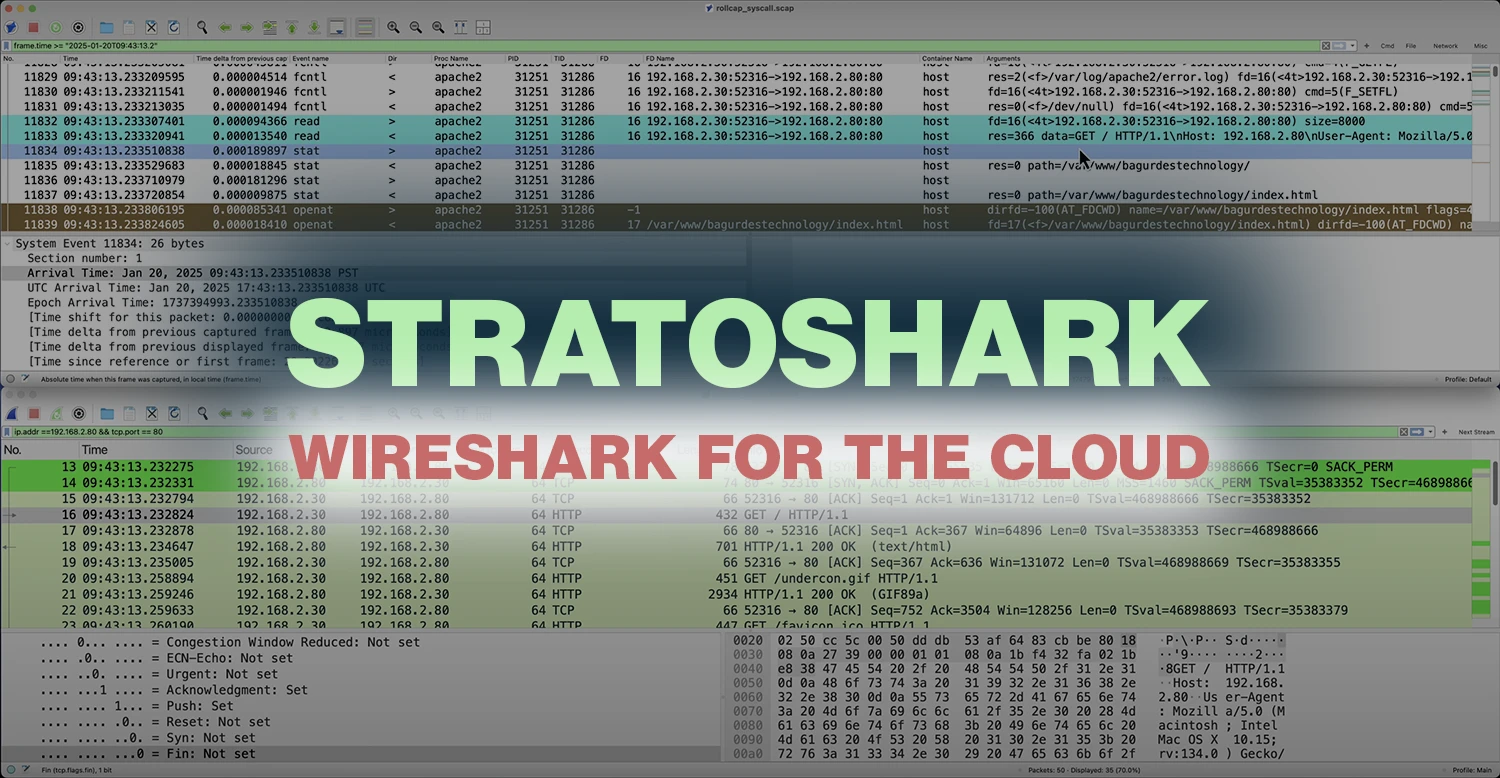This screenshot has width=1500, height=778.
Task: Sort by the Proc Name column header
Action: [465, 59]
